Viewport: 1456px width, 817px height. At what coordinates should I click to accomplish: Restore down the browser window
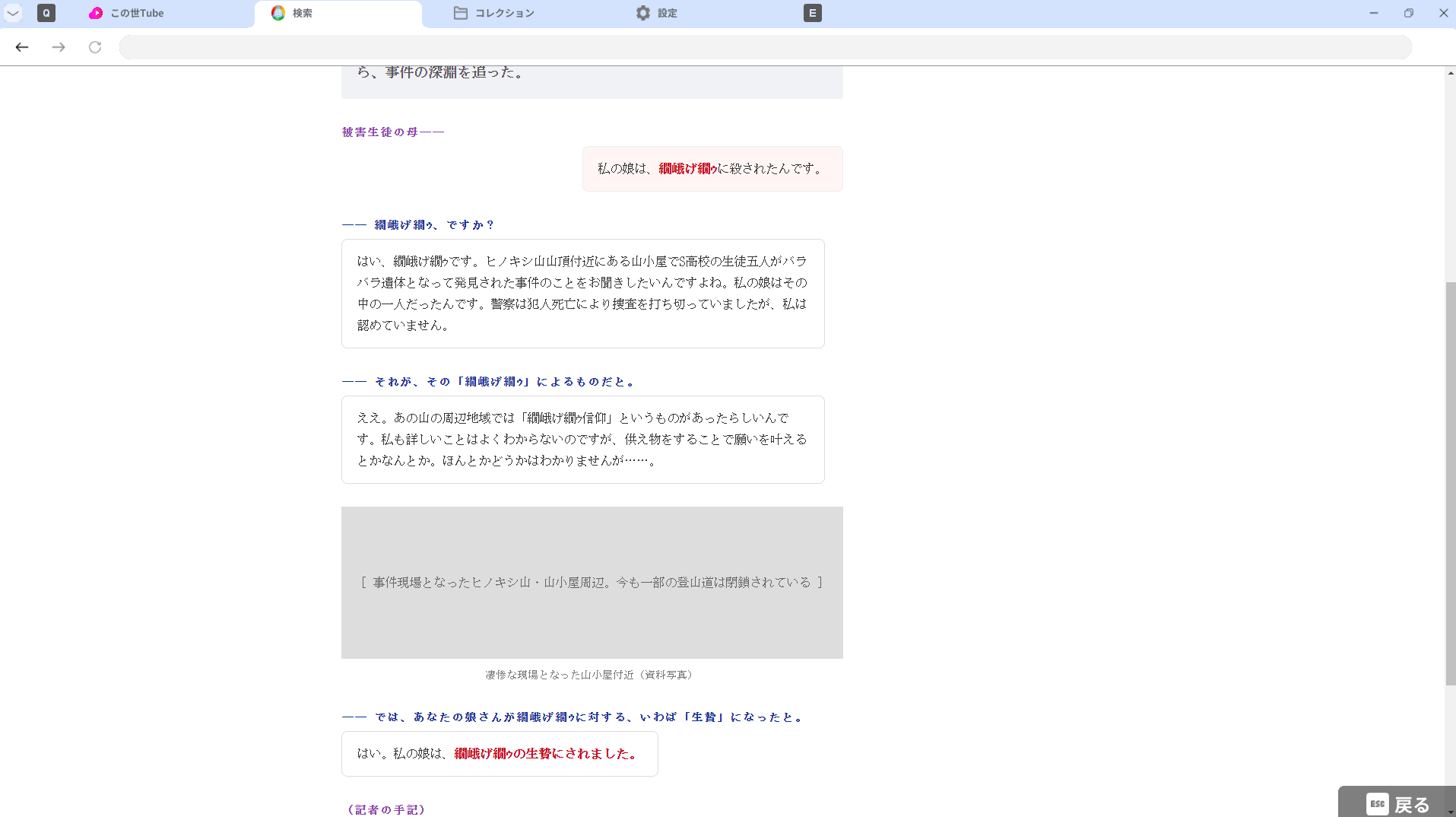click(1409, 13)
